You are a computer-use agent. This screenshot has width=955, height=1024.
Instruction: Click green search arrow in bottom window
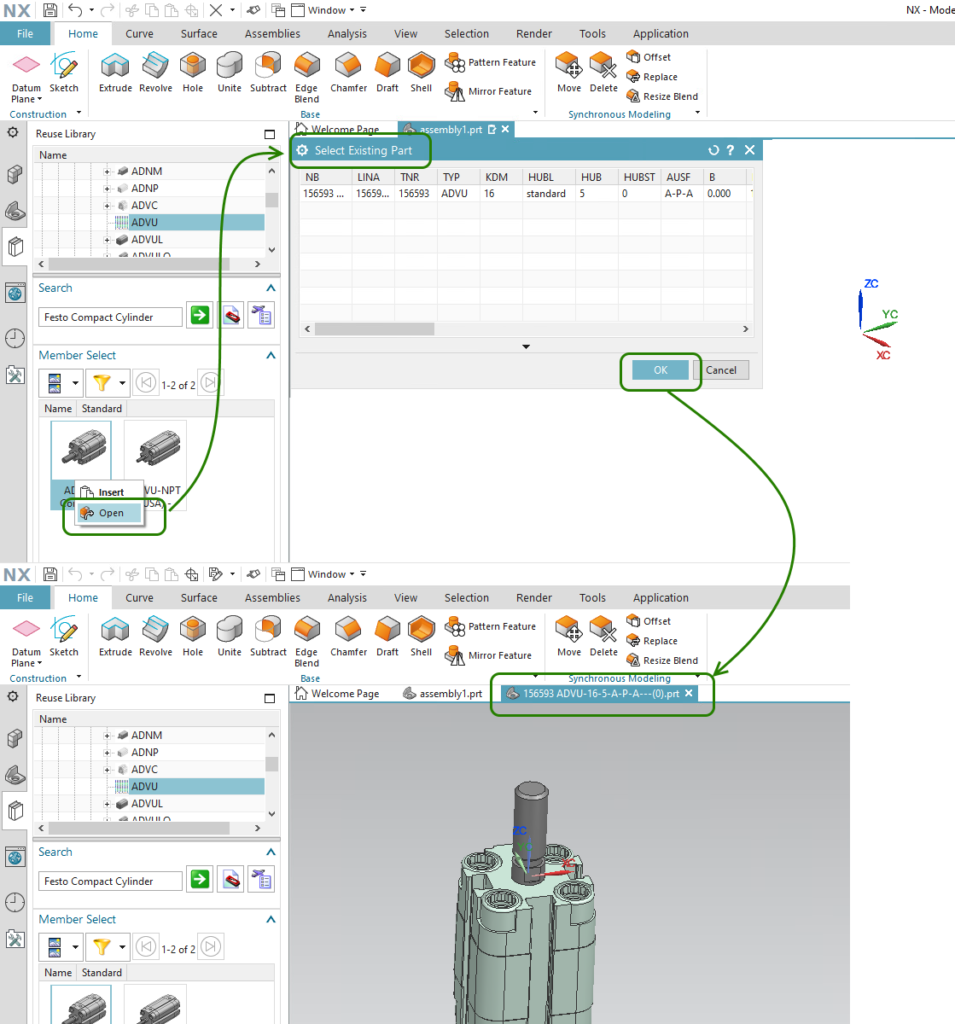click(200, 880)
